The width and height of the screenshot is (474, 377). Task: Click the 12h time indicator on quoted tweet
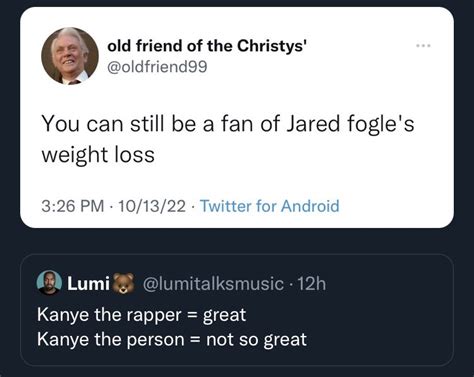point(311,284)
